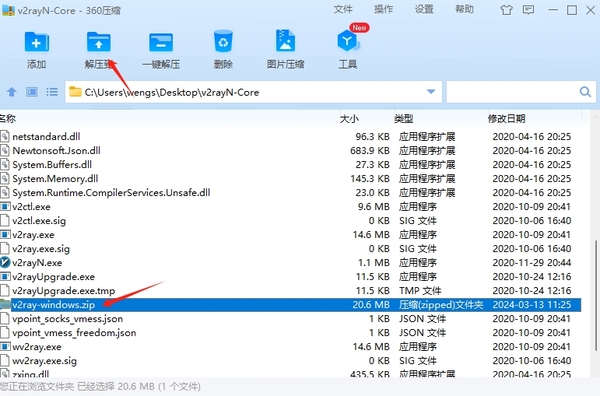Click the status bar selection info text
The image size is (600, 396).
coord(100,386)
